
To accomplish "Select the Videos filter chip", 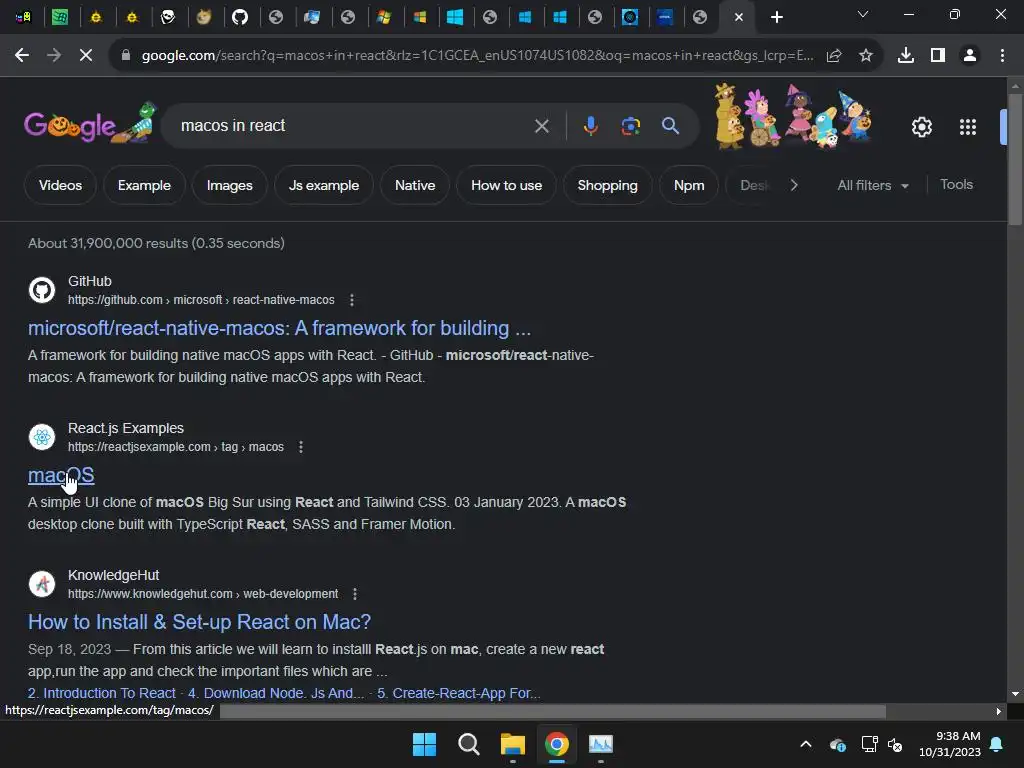I will pos(60,185).
